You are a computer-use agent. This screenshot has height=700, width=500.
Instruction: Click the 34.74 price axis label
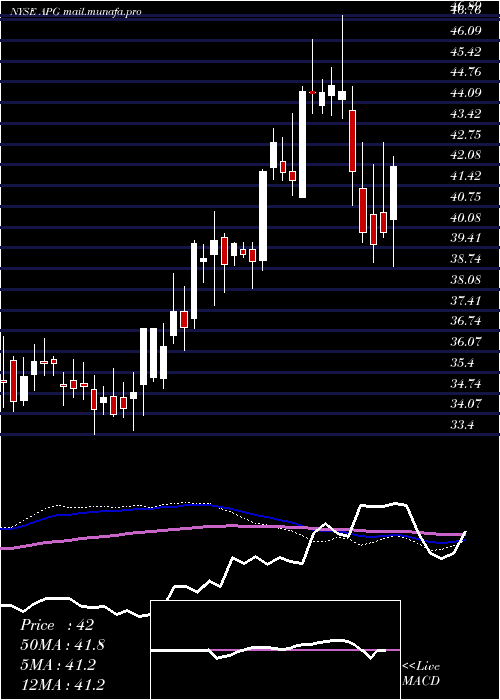coord(466,383)
